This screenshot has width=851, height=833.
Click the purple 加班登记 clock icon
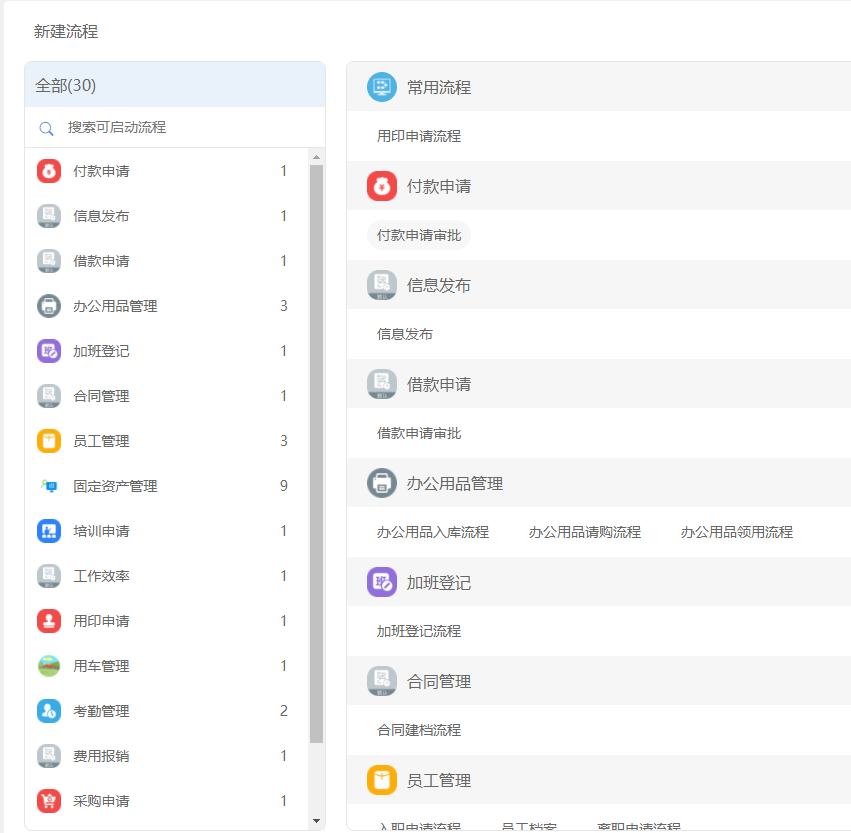pos(48,350)
